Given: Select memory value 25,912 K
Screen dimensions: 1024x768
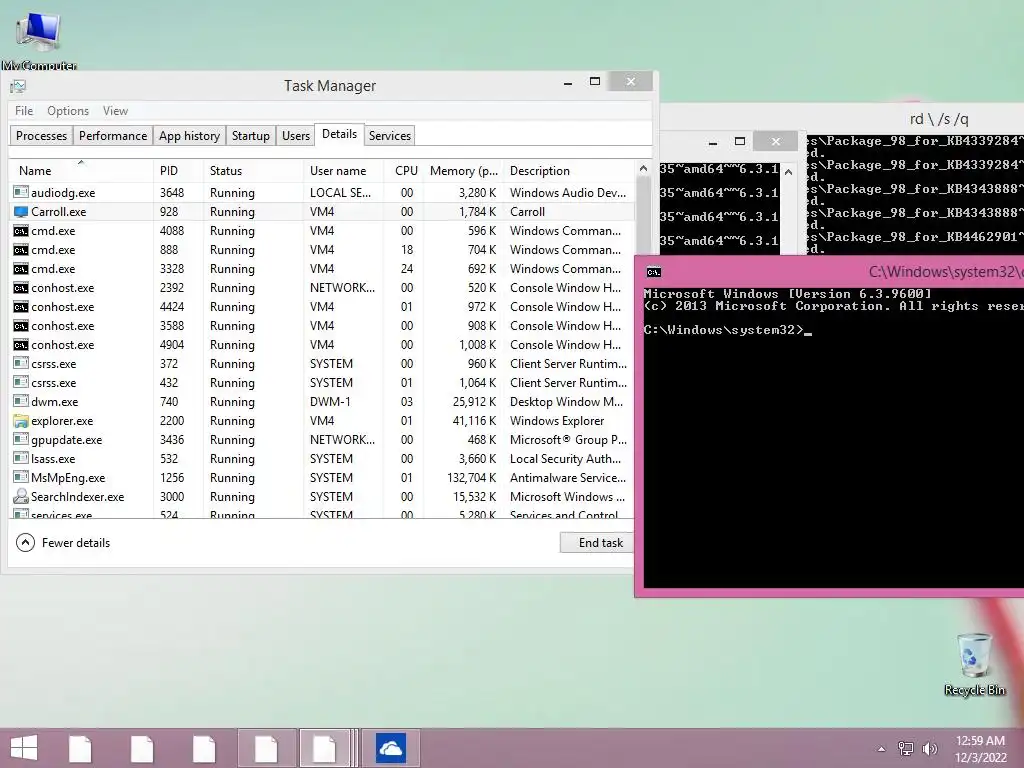Looking at the screenshot, I should [x=474, y=402].
